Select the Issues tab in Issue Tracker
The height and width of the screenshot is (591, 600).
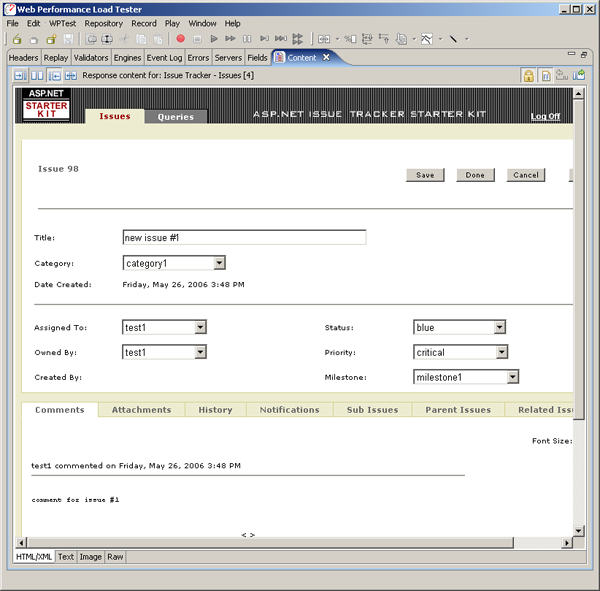tap(115, 116)
